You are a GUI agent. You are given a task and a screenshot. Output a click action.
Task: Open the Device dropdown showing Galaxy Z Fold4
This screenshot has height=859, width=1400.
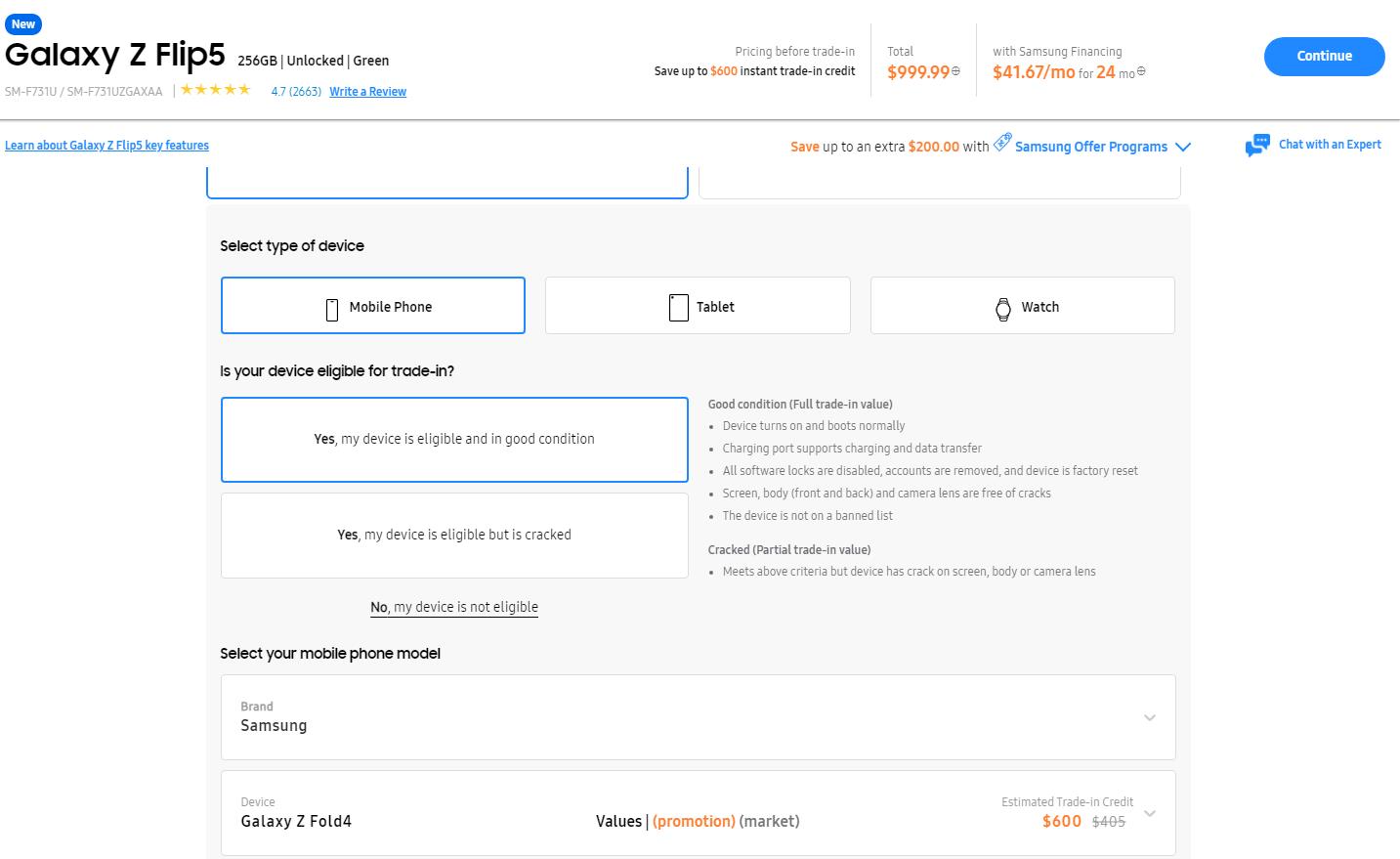(698, 813)
